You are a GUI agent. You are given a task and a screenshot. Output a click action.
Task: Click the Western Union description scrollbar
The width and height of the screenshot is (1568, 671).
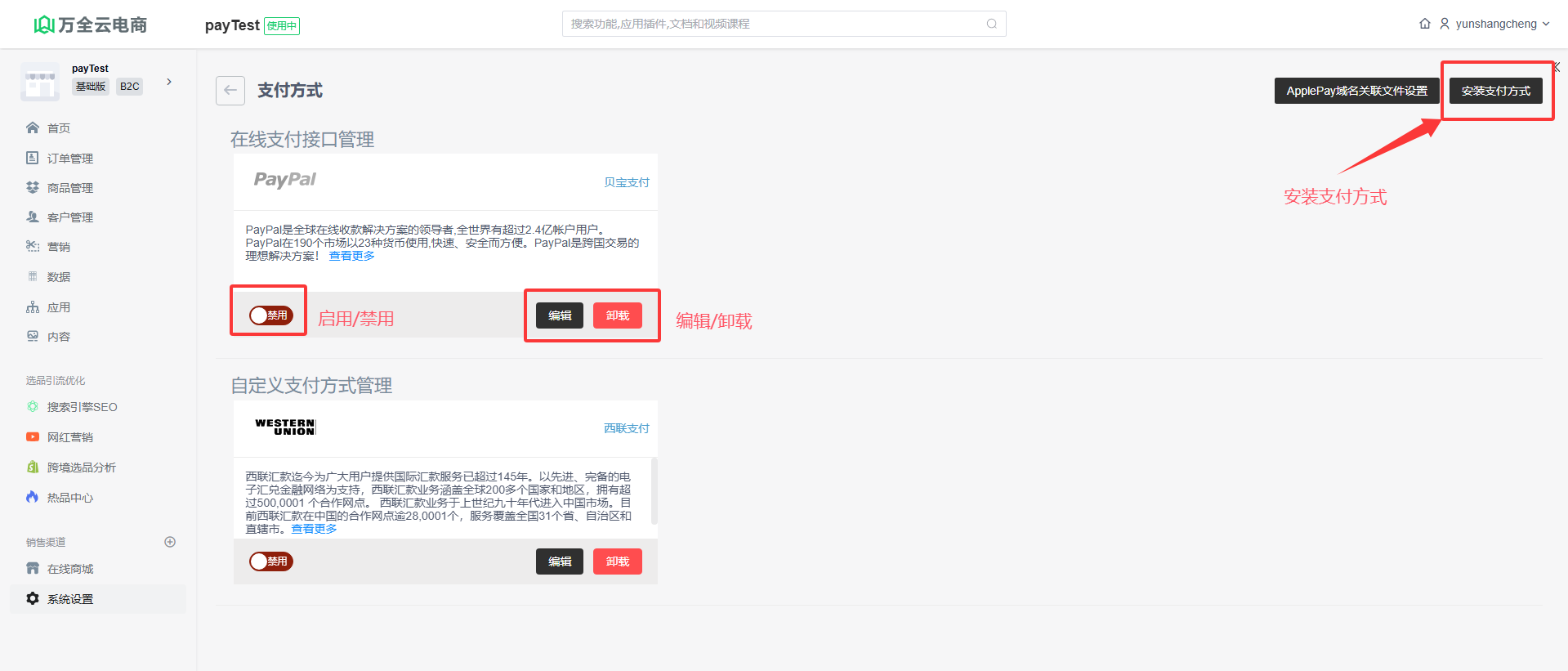click(654, 491)
